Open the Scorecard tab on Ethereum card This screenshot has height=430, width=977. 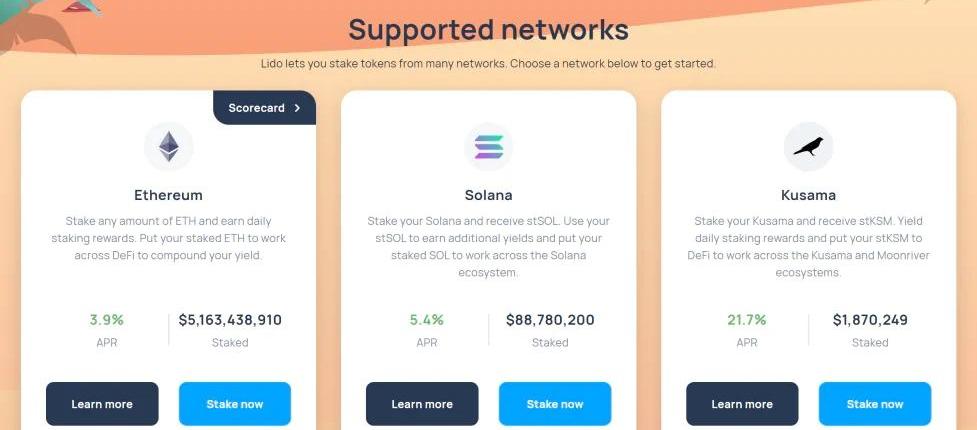pos(258,108)
